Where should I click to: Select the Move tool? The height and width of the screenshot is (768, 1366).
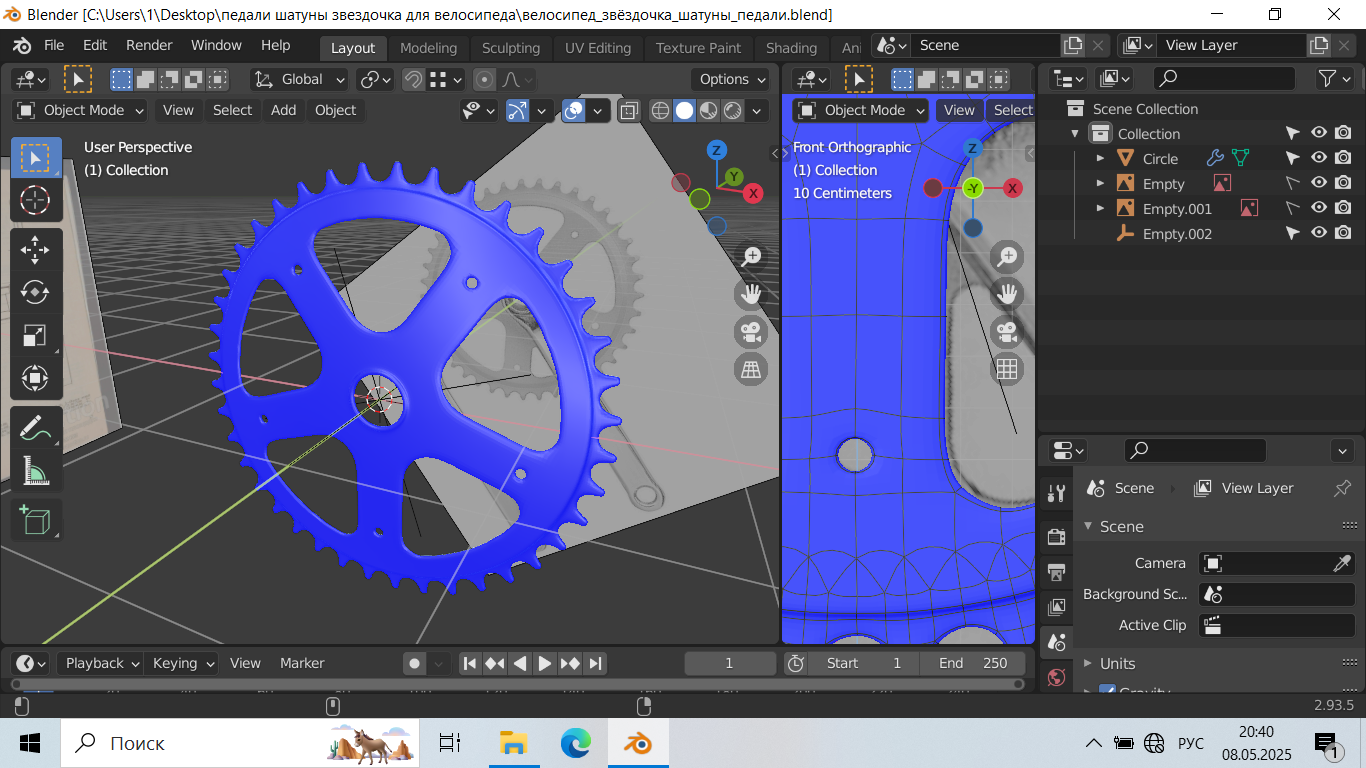(35, 249)
